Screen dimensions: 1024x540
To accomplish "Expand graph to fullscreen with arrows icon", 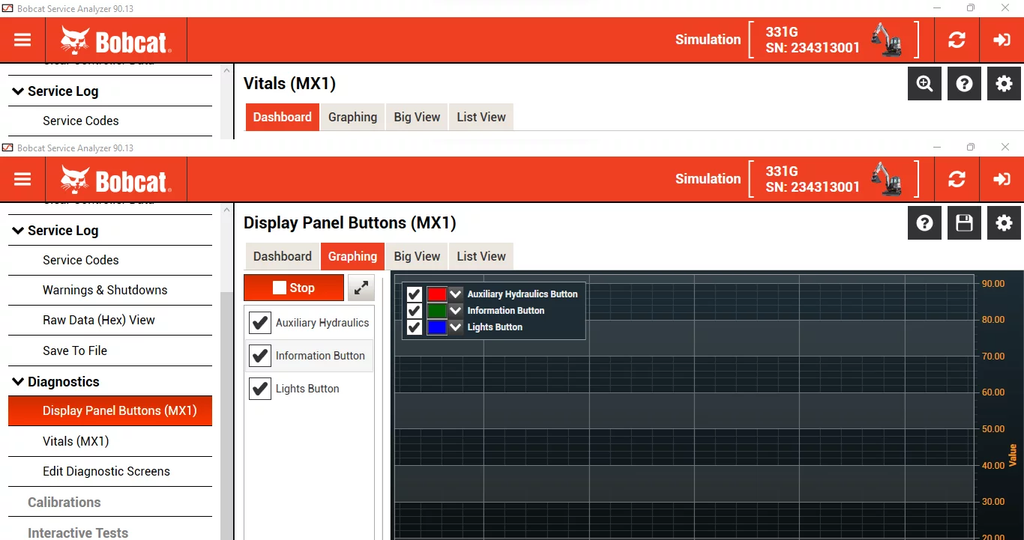I will pos(361,288).
